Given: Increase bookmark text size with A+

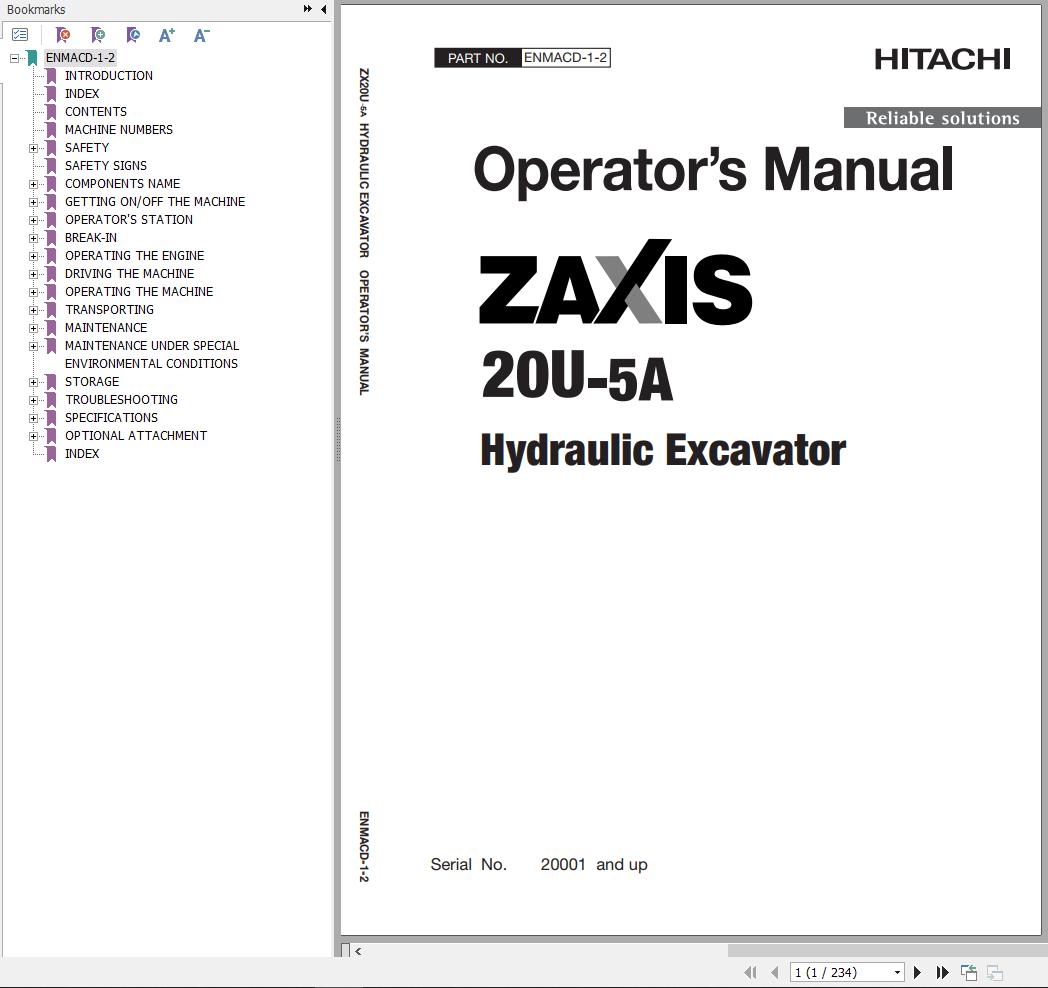Looking at the screenshot, I should click(166, 35).
